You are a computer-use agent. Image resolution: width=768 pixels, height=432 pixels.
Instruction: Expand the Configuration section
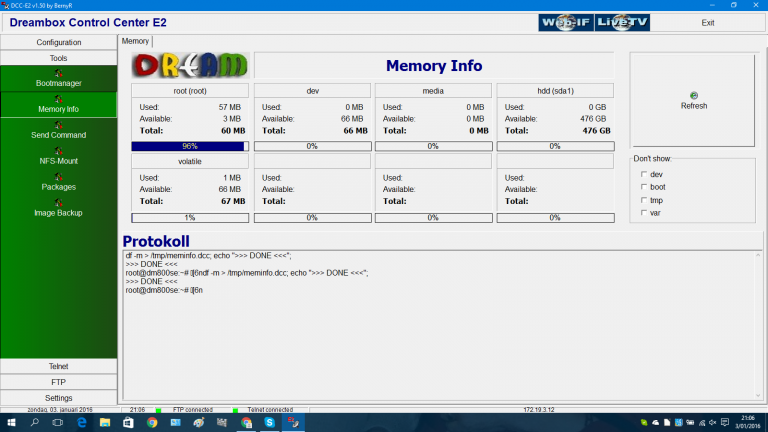pyautogui.click(x=58, y=42)
